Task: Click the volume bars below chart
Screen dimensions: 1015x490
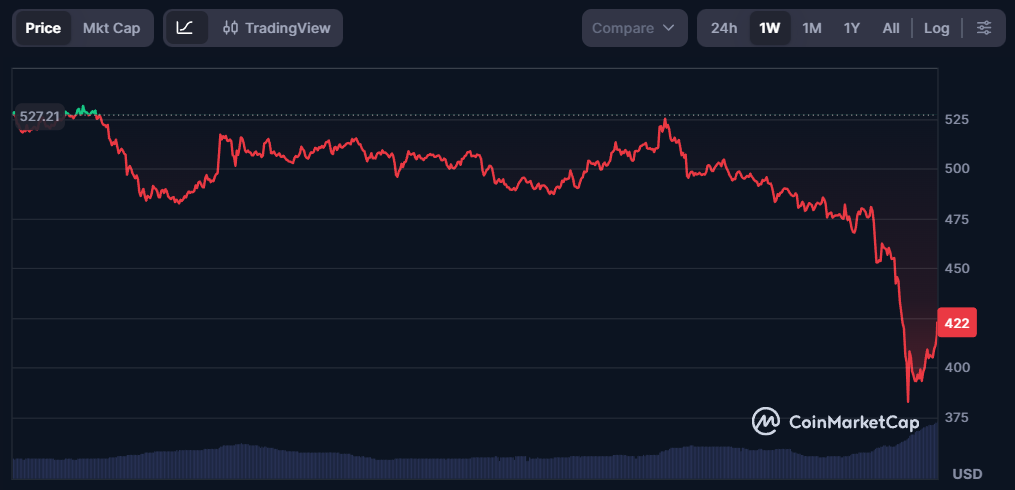Action: [475, 467]
